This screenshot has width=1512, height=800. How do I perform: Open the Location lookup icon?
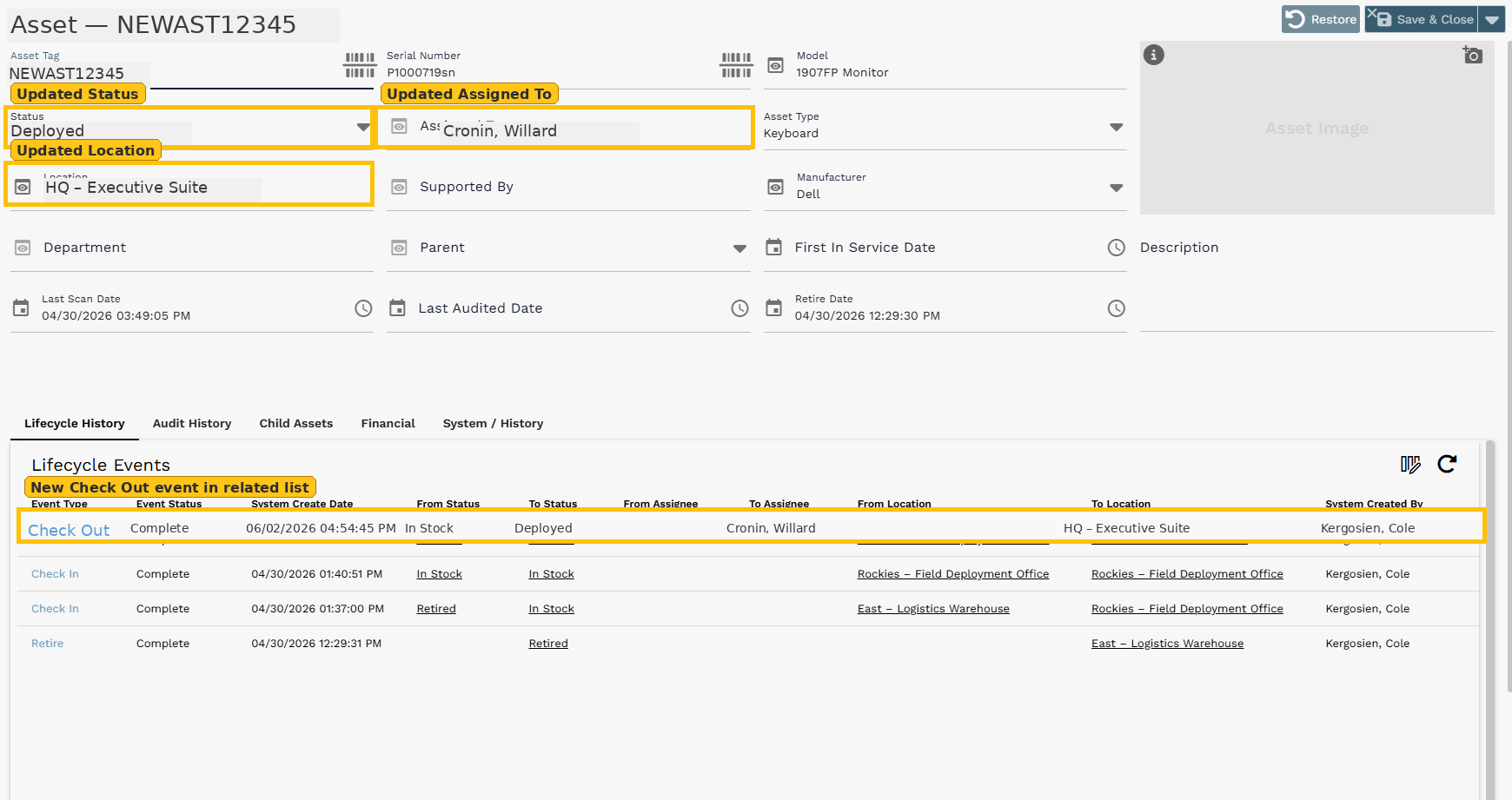[x=23, y=187]
